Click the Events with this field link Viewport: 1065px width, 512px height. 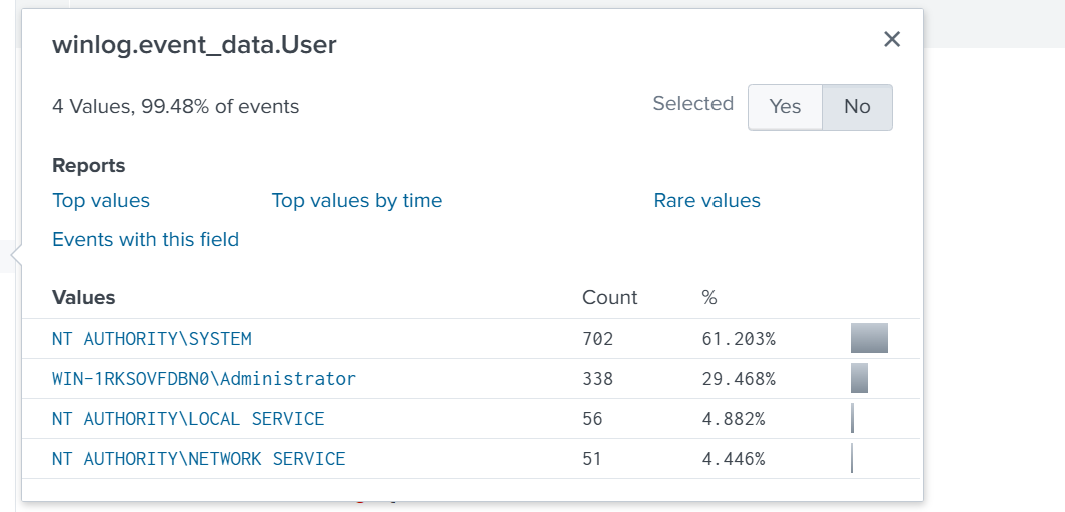(145, 240)
